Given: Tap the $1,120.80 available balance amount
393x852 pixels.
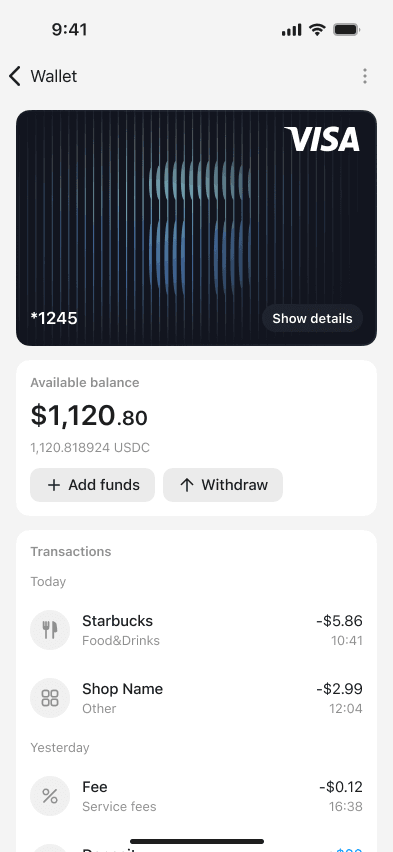Looking at the screenshot, I should (89, 416).
